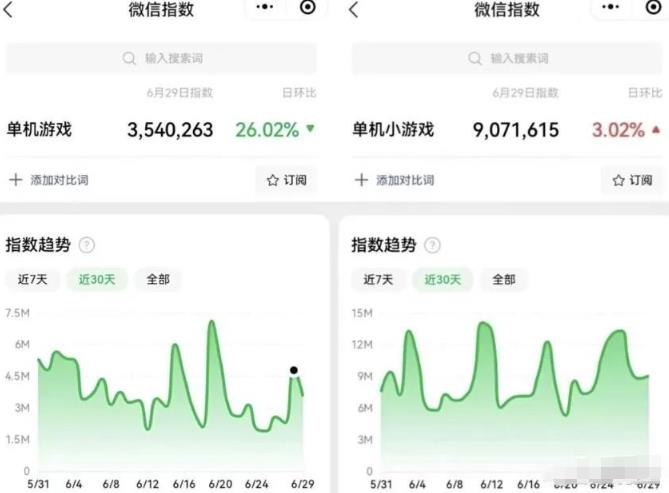Click plus icon beside 添加对比词 in 单机小游戏 panel

click(x=361, y=180)
